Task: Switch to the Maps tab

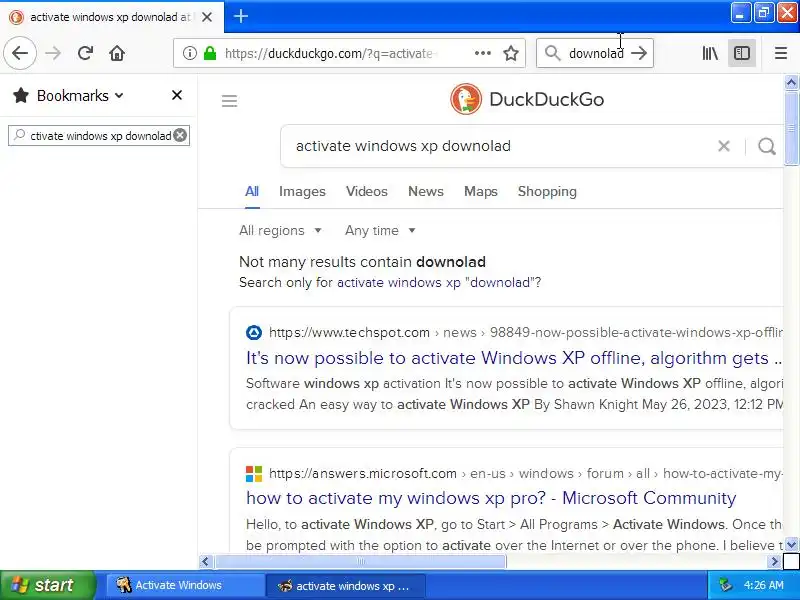Action: [481, 191]
